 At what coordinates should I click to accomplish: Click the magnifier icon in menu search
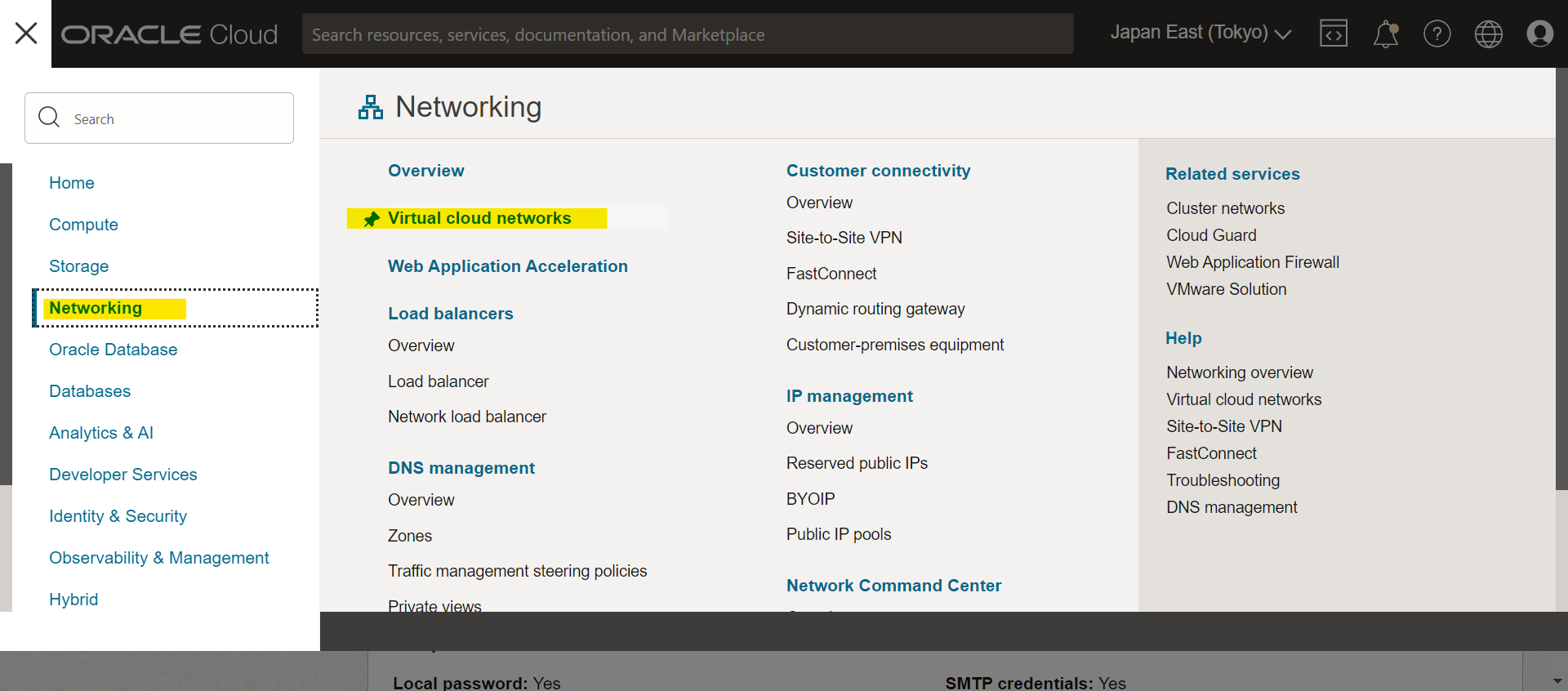(x=49, y=118)
